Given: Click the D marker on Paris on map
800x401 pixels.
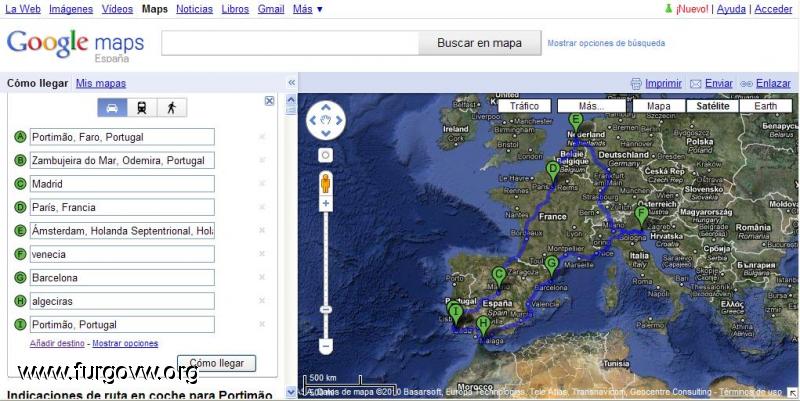Looking at the screenshot, I should 553,172.
